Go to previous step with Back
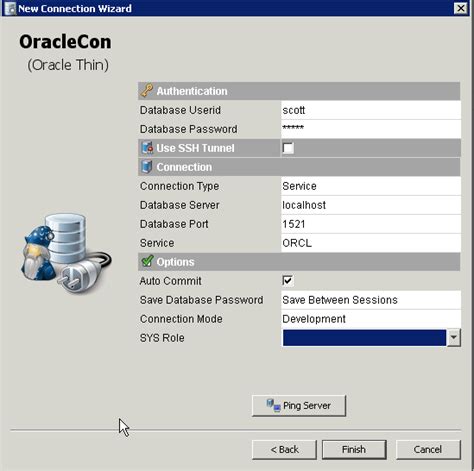Image resolution: width=474 pixels, height=471 pixels. 284,449
